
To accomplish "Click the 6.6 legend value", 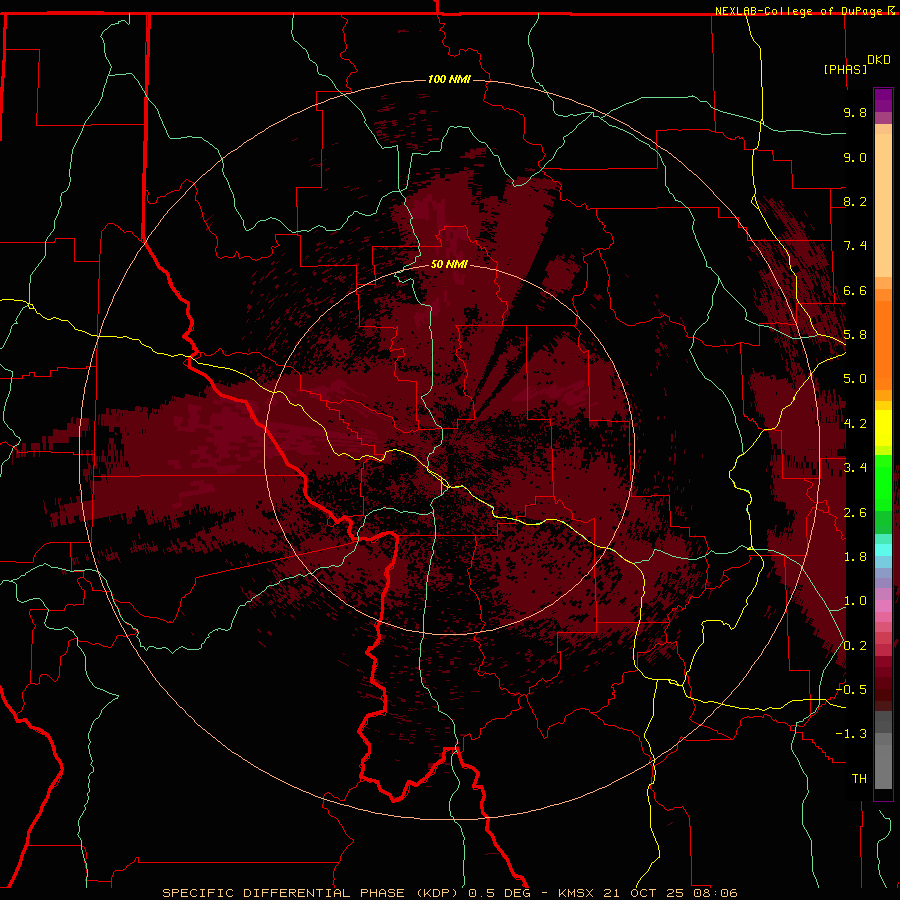I will pyautogui.click(x=855, y=290).
